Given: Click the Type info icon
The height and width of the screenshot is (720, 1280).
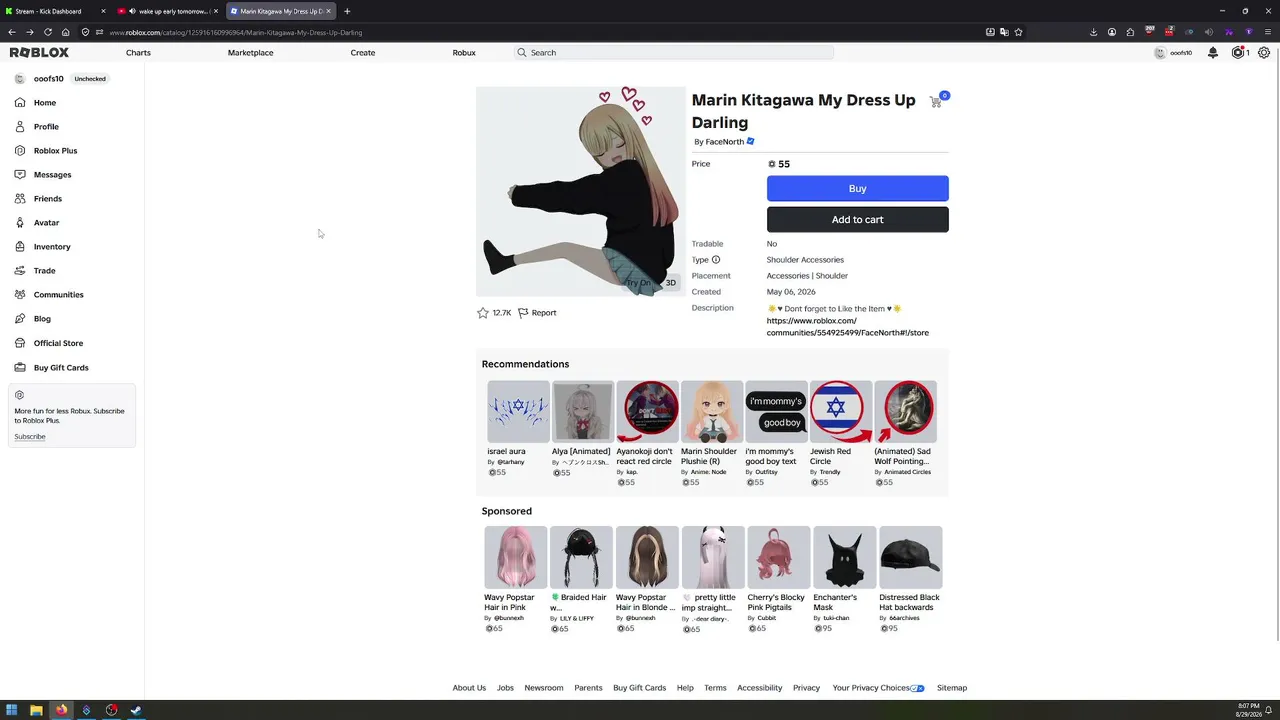Looking at the screenshot, I should (715, 260).
